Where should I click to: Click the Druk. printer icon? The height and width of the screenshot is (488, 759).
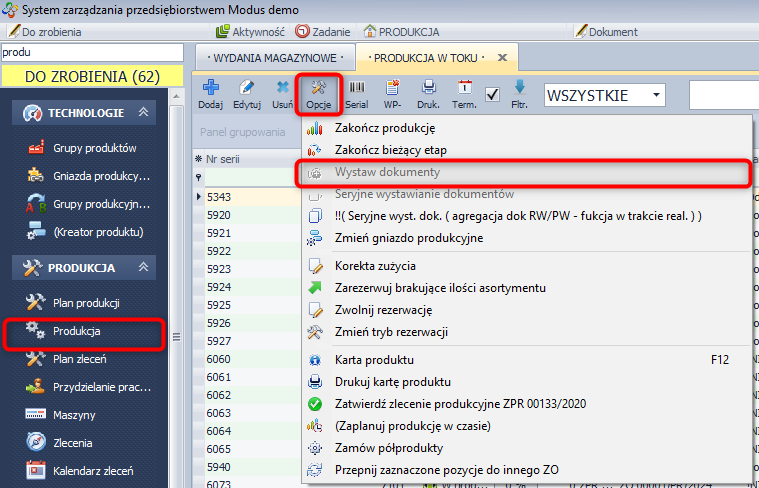(428, 94)
